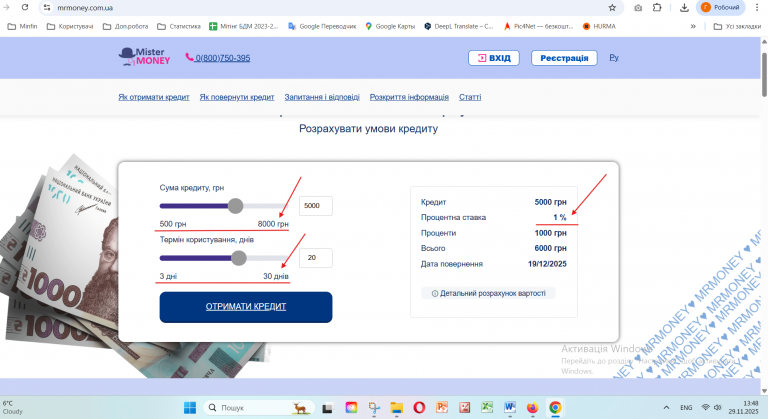Screen dimensions: 768x419
Task: Open the Extensions puzzle icon
Action: pos(657,7)
